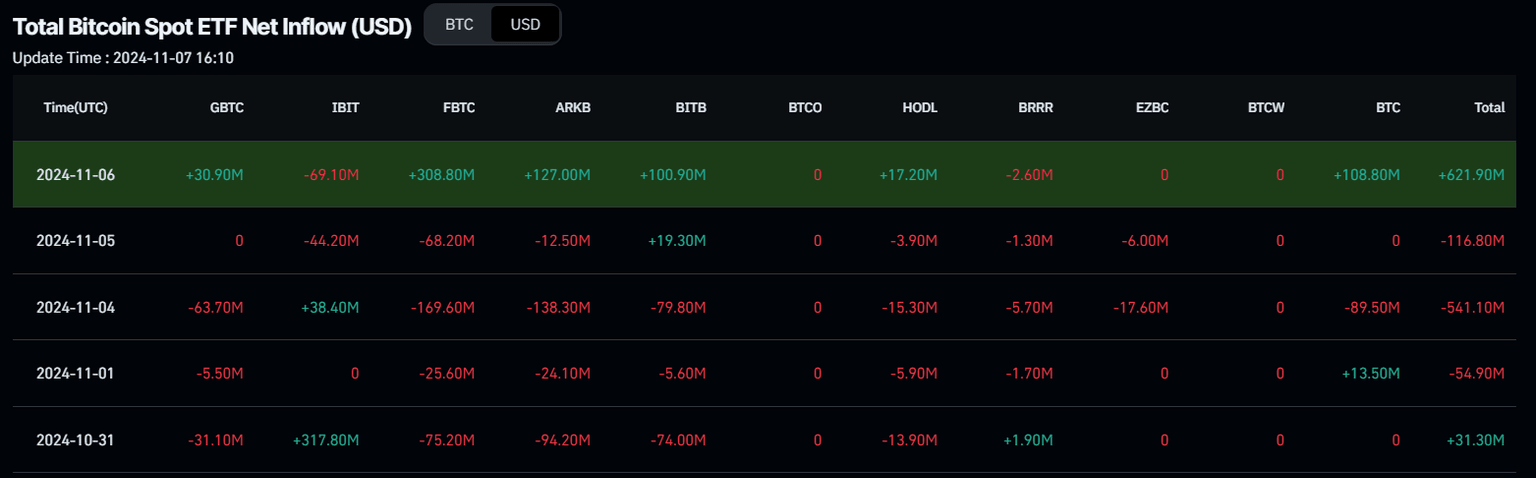Click the -541.10M total value
Screen dimensions: 1536x478
(x=1472, y=307)
